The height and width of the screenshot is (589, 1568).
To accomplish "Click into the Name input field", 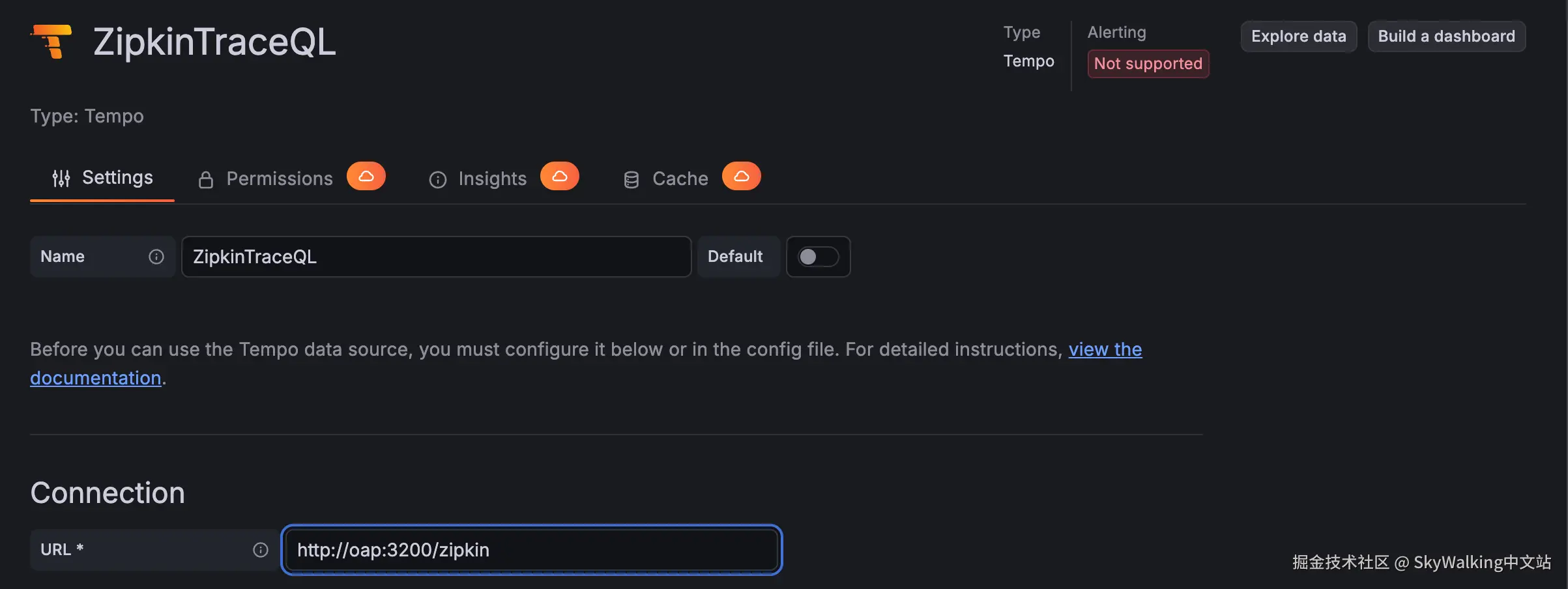I will (x=436, y=257).
